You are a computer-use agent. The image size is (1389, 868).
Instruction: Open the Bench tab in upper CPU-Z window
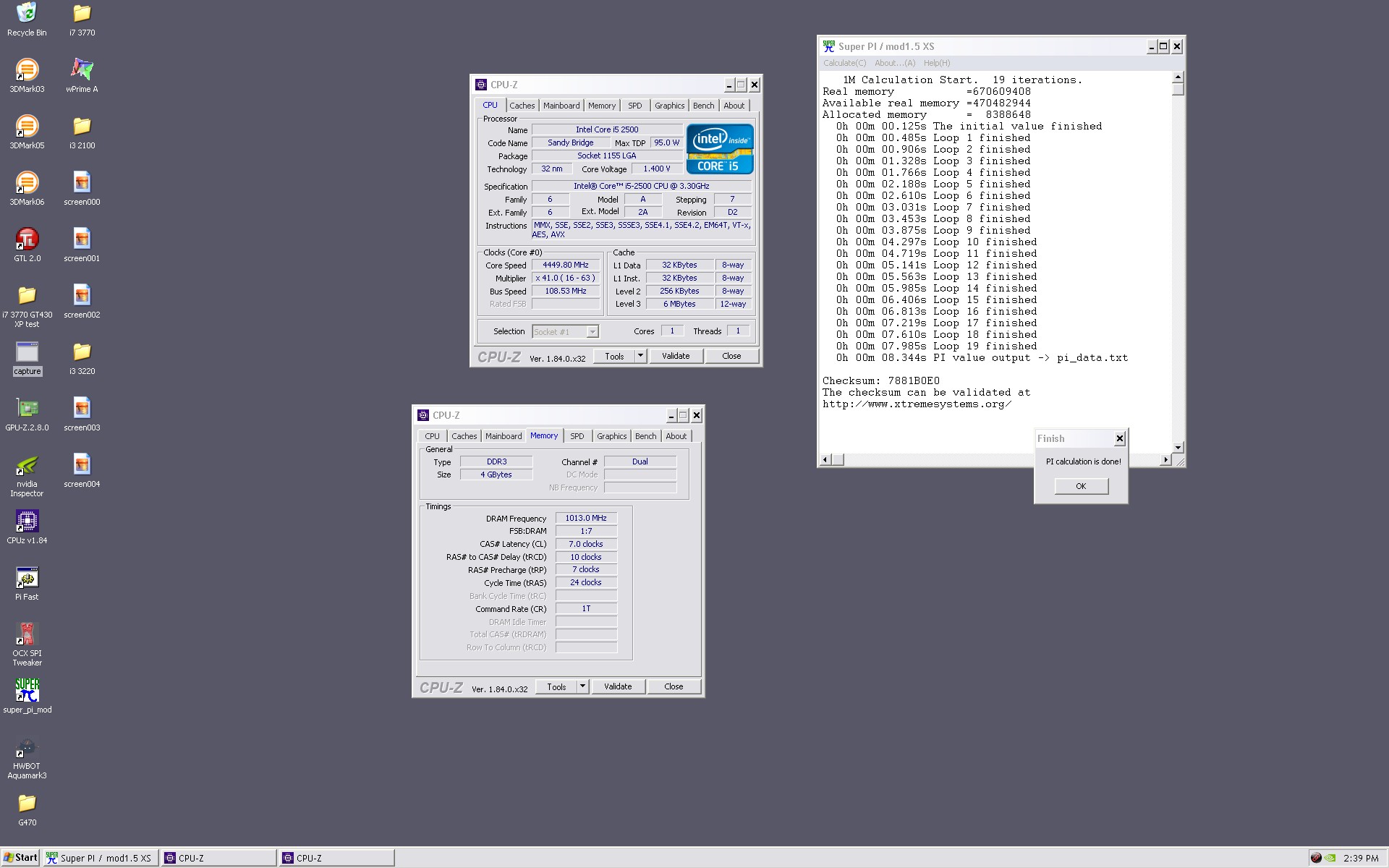(704, 106)
